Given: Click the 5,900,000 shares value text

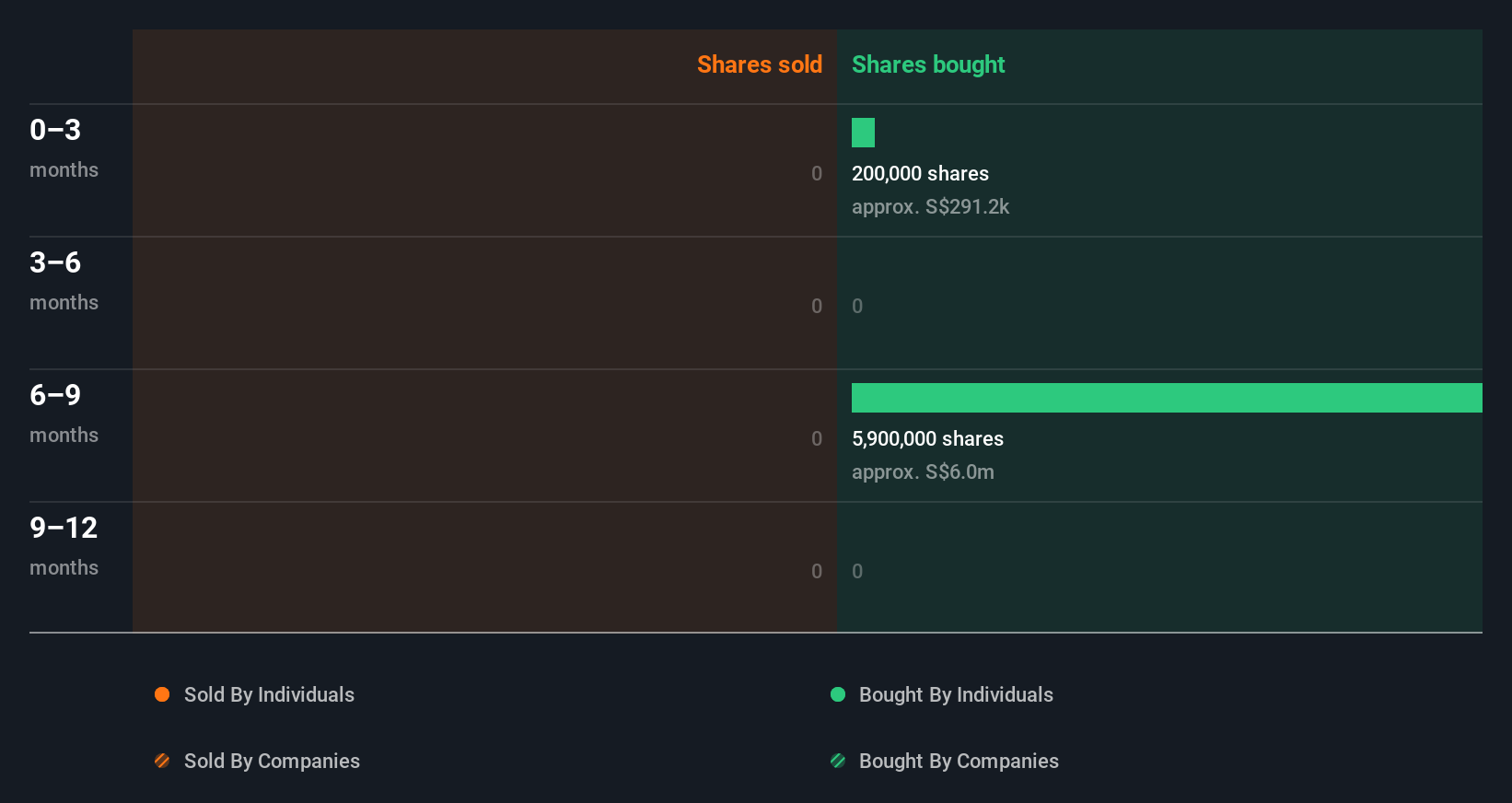Looking at the screenshot, I should click(927, 438).
